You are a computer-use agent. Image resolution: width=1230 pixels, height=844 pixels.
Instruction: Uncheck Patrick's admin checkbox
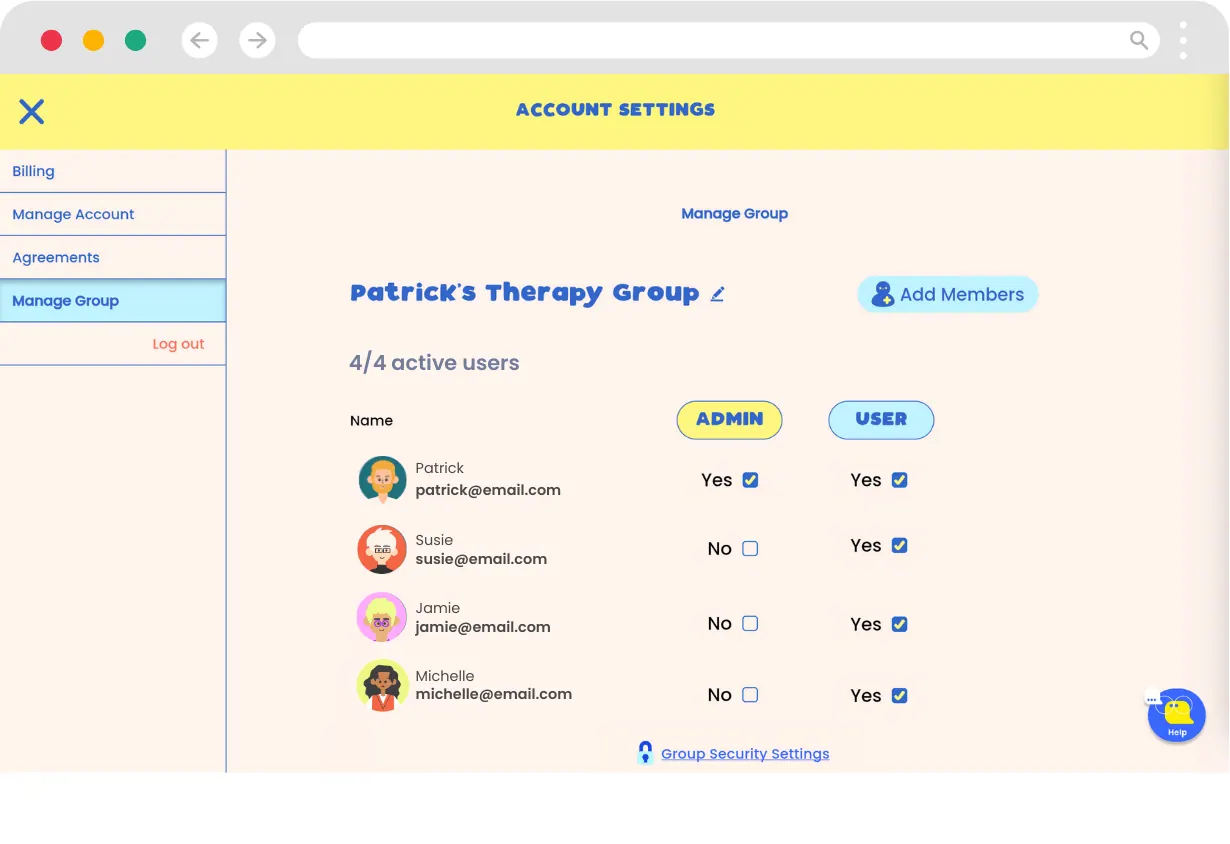(750, 480)
